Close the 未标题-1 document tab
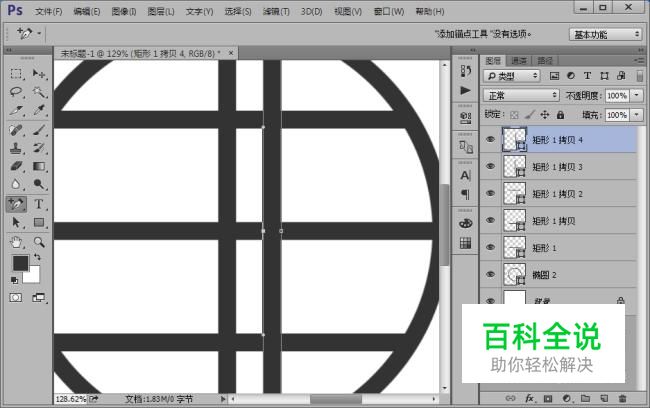The image size is (650, 408). point(231,53)
